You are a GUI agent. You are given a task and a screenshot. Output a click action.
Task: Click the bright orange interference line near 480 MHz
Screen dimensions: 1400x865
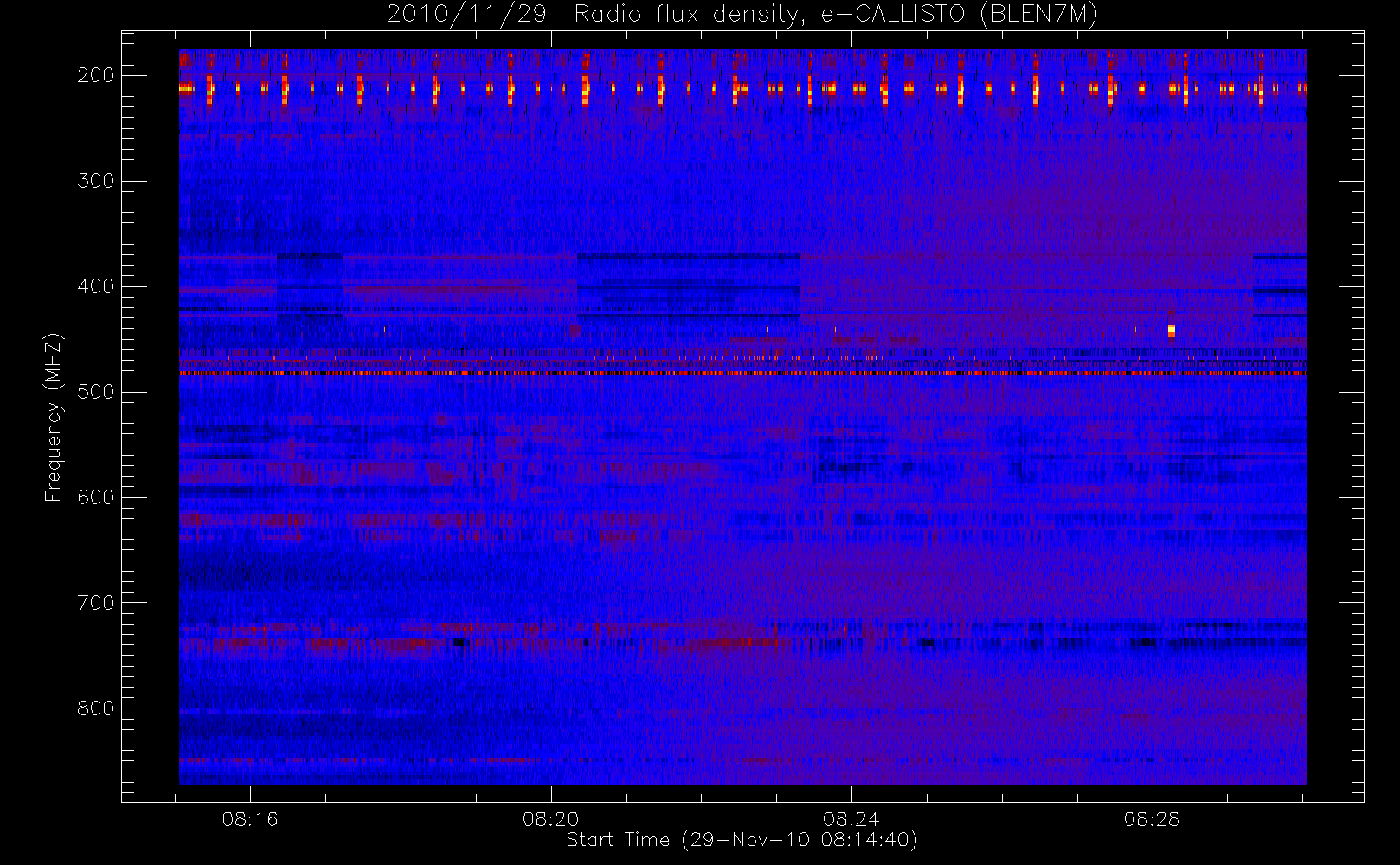[742, 374]
